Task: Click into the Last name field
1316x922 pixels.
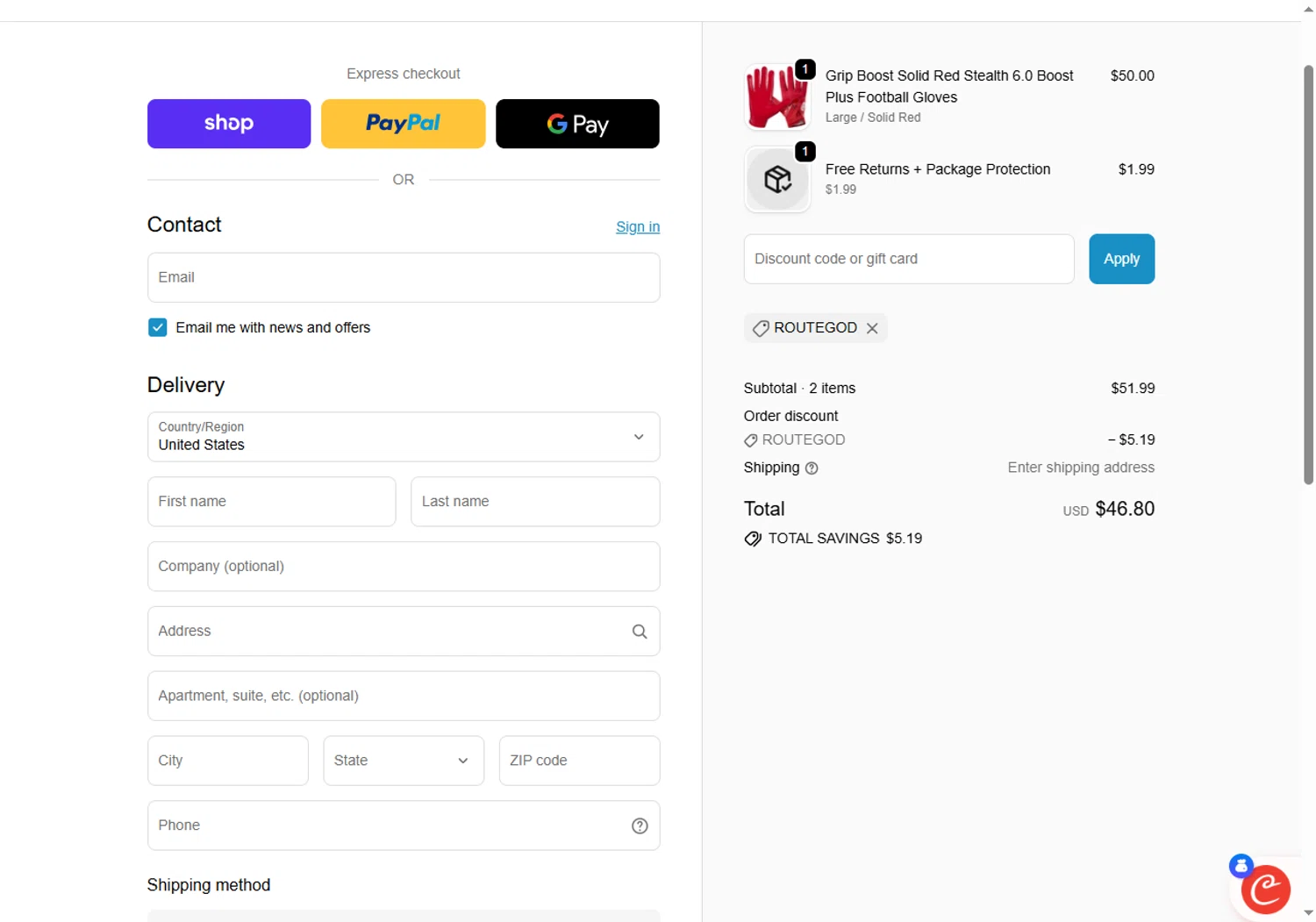Action: (535, 502)
